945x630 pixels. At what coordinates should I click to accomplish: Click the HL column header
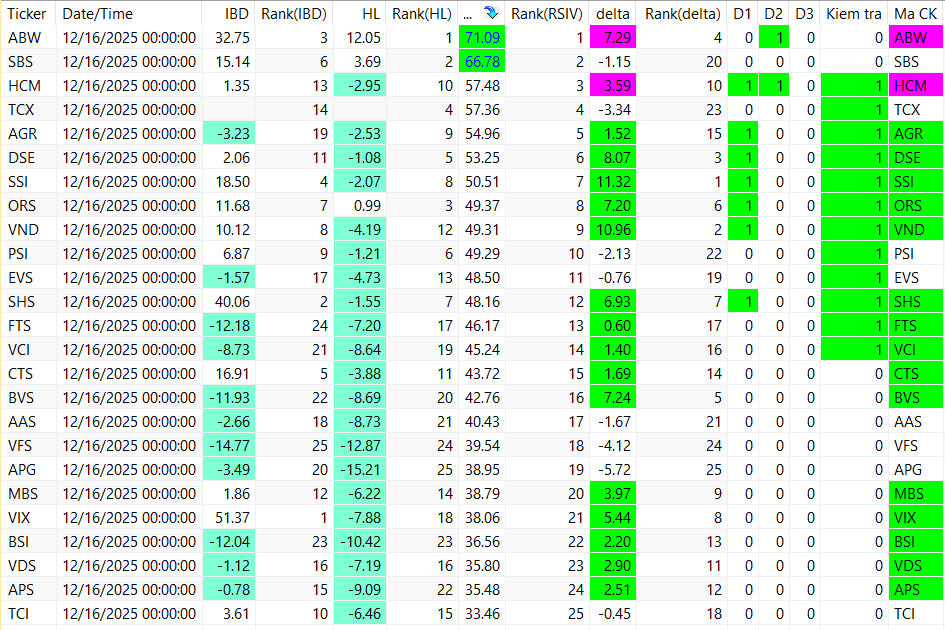click(371, 13)
